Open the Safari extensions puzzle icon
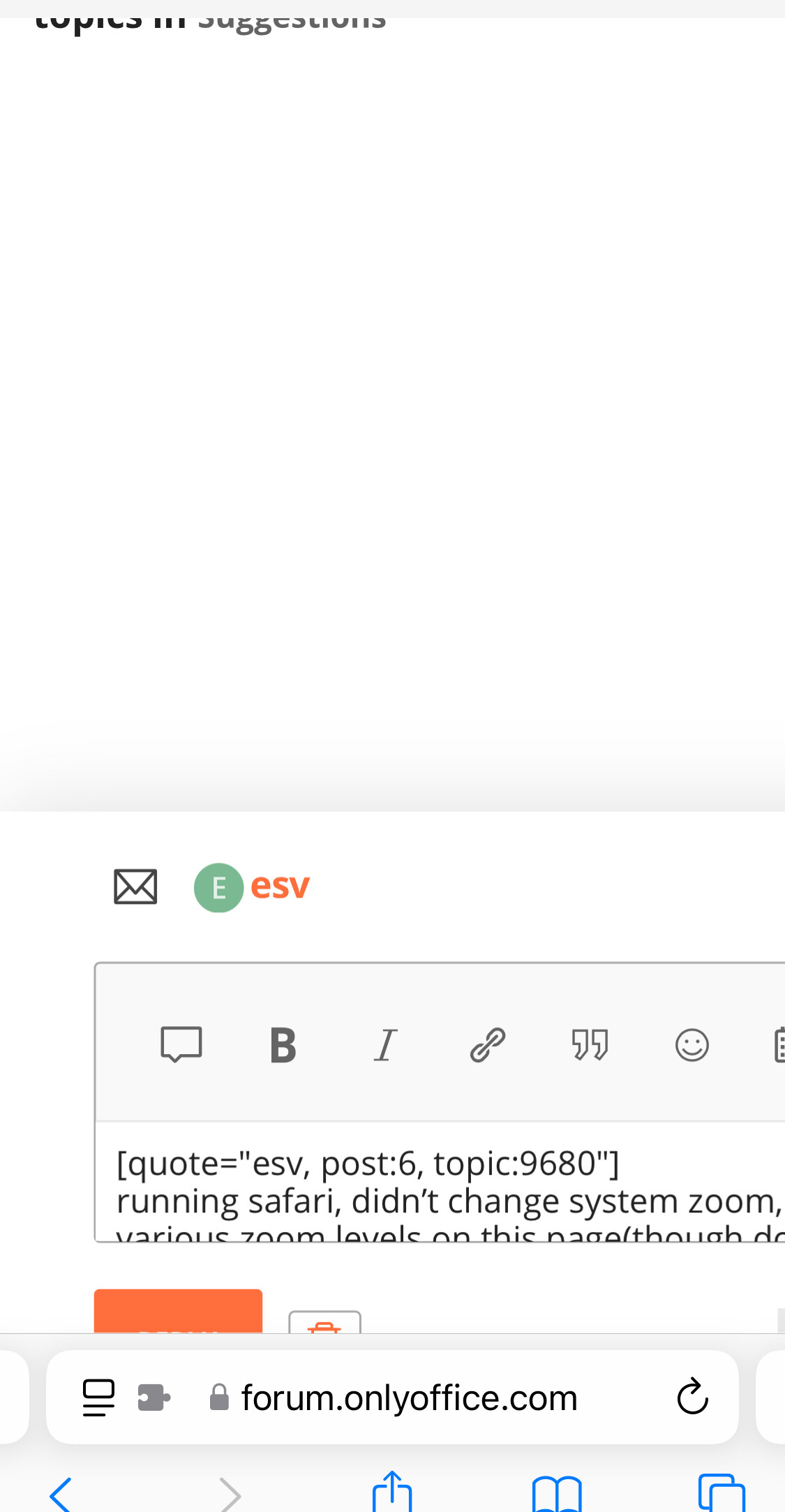The width and height of the screenshot is (785, 1512). click(x=154, y=1398)
